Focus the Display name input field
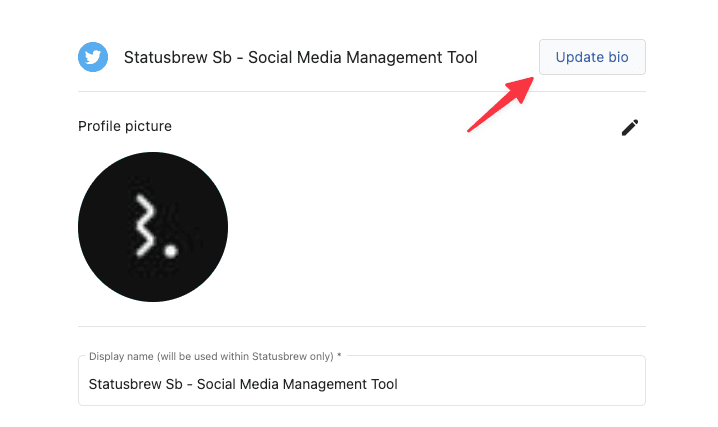Image resolution: width=718 pixels, height=427 pixels. coord(362,381)
